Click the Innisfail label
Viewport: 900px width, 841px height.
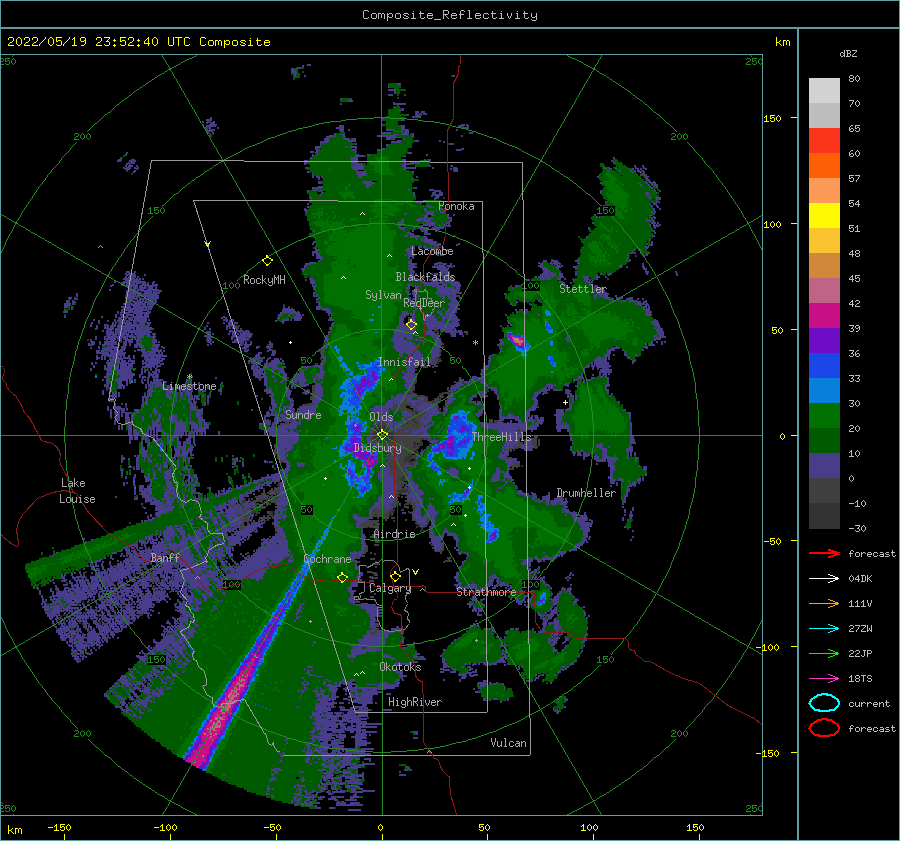[x=404, y=362]
